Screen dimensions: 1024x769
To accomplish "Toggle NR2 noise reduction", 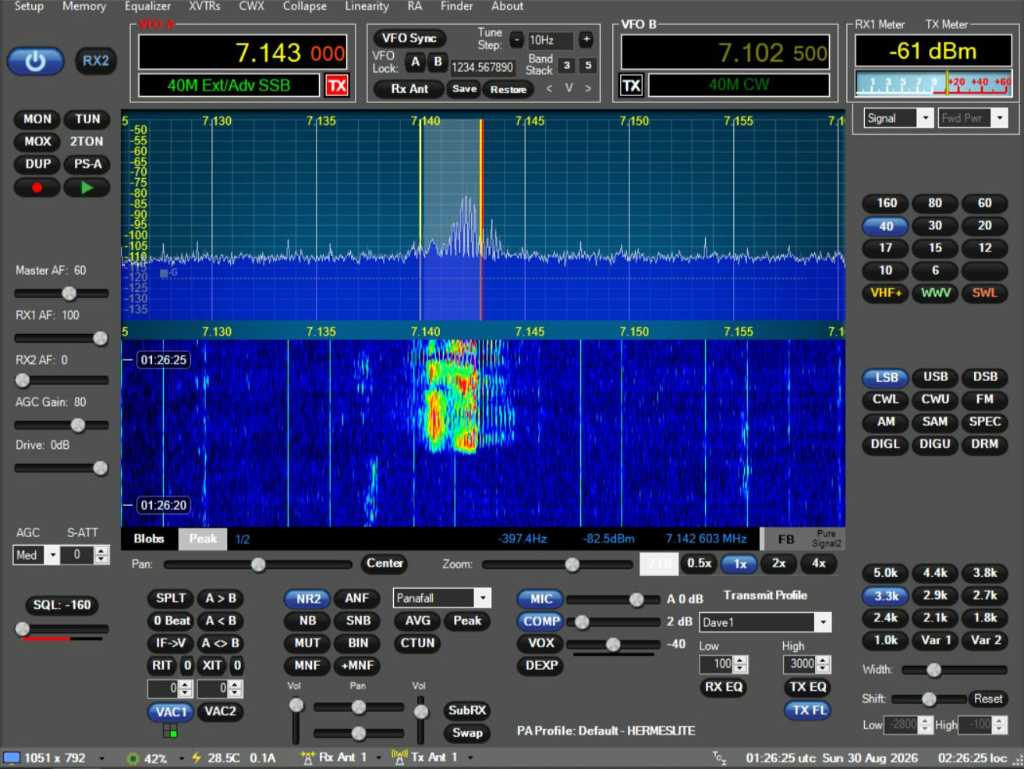I will point(308,599).
